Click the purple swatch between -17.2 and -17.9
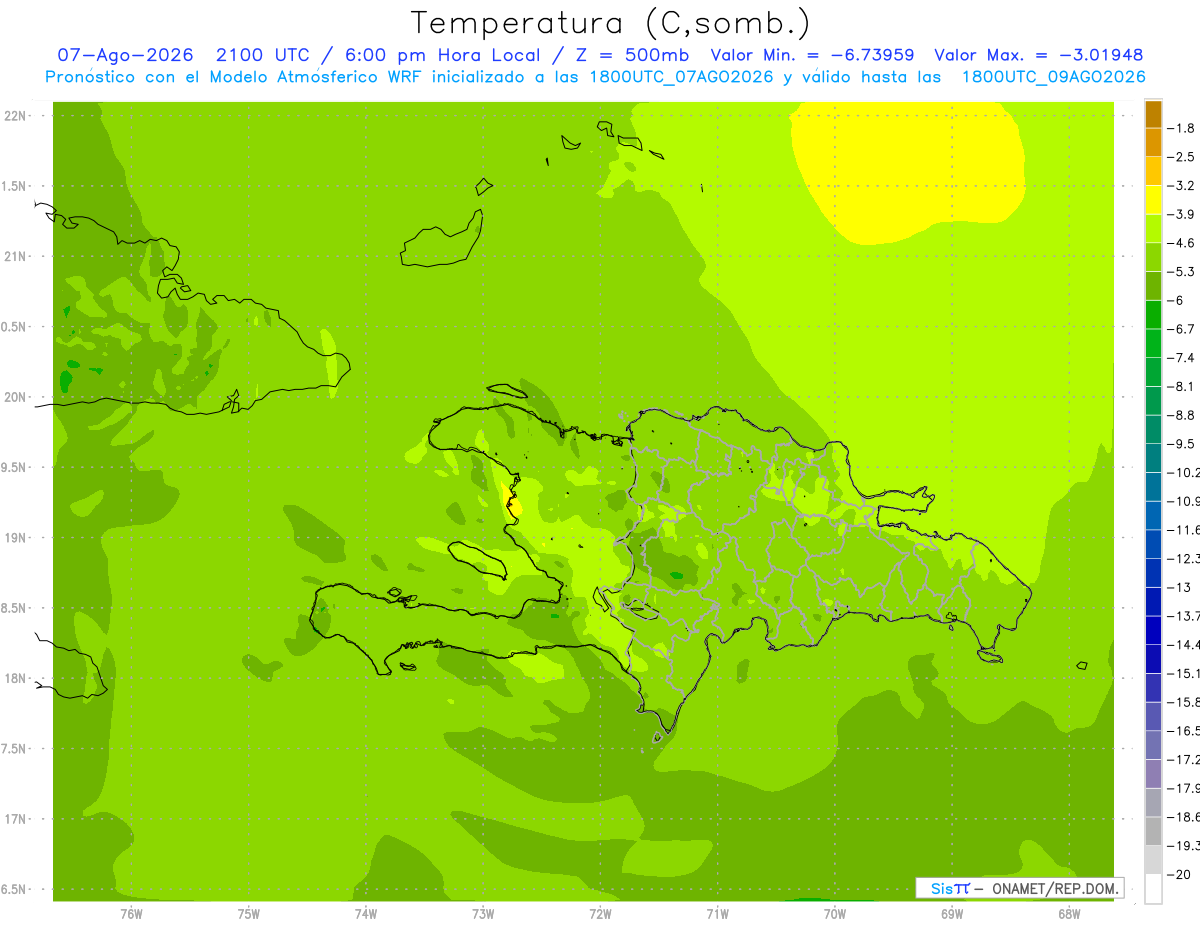 [x=1153, y=774]
